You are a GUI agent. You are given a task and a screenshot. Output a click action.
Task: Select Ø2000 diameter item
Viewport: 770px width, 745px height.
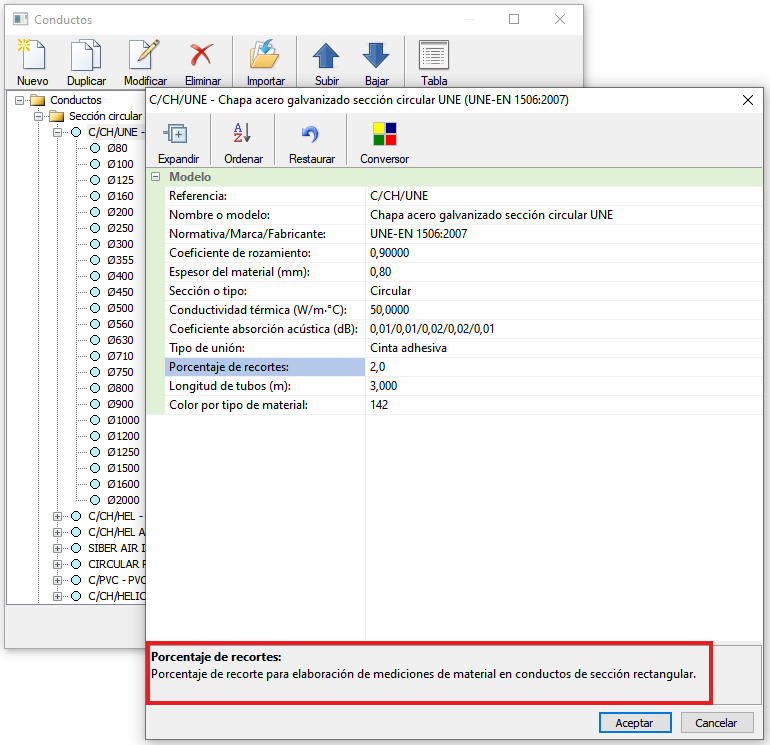pos(123,500)
